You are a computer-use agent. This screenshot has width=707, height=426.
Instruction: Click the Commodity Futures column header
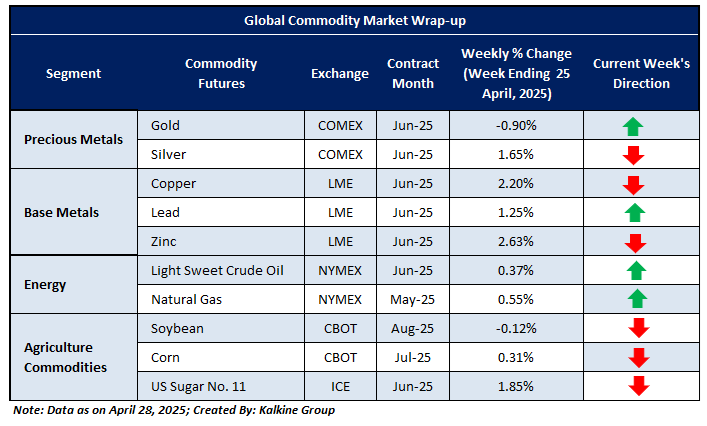coord(221,73)
